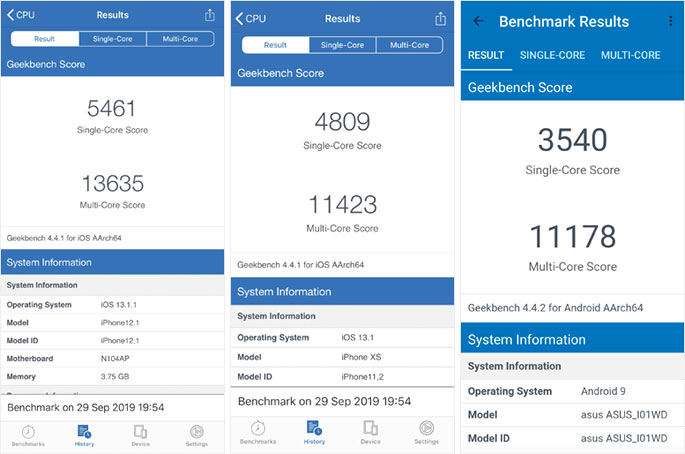Image resolution: width=685 pixels, height=454 pixels.
Task: Tap the N104AP motherboard value
Action: coord(115,359)
